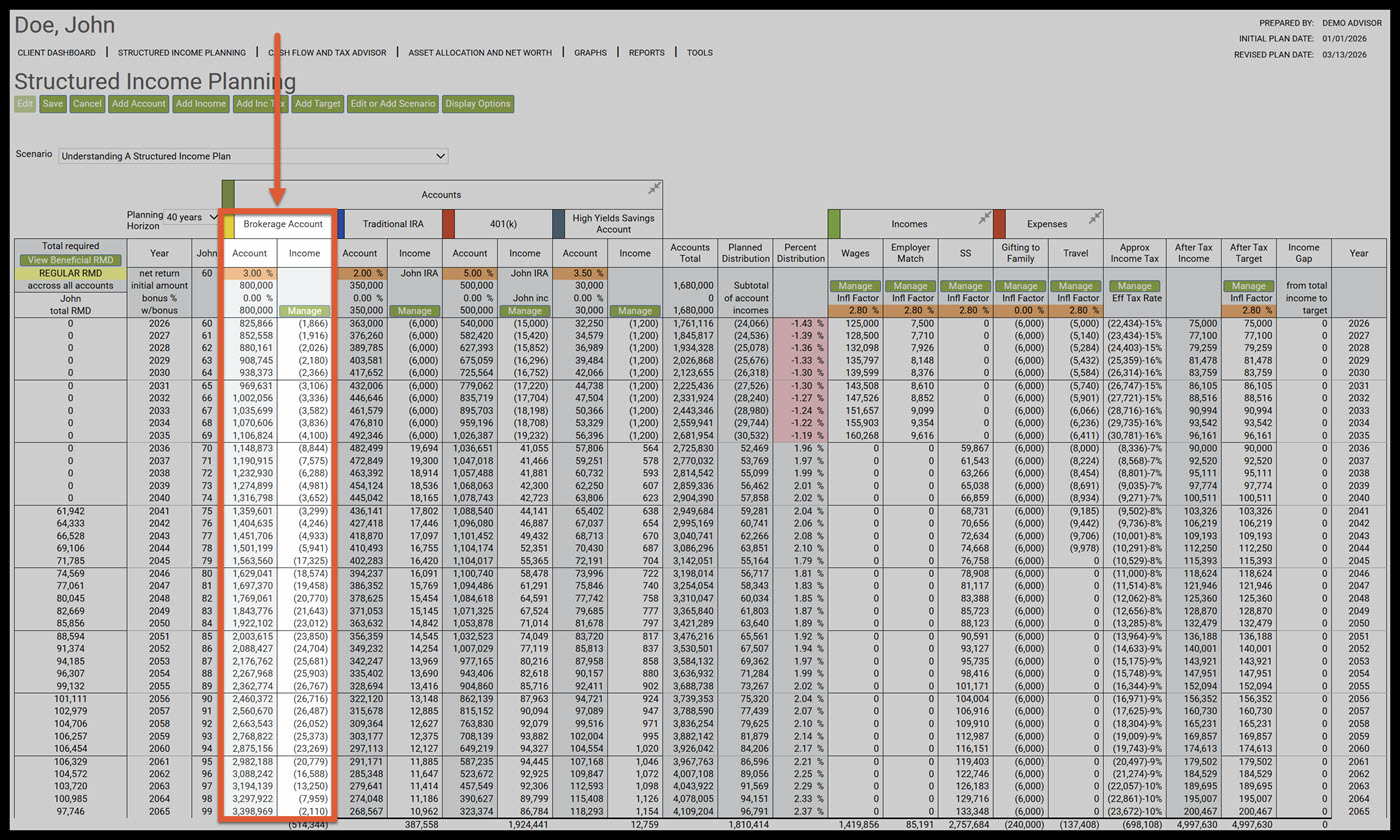Open Asset Allocation and Net Worth

480,52
